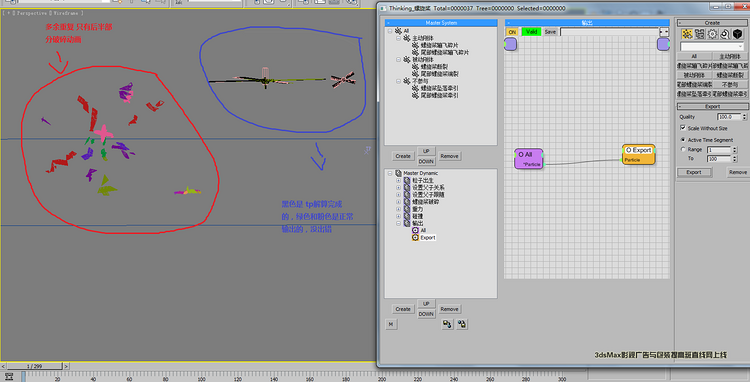
Task: Open the dropdown under the Create icons
Action: pyautogui.click(x=712, y=46)
